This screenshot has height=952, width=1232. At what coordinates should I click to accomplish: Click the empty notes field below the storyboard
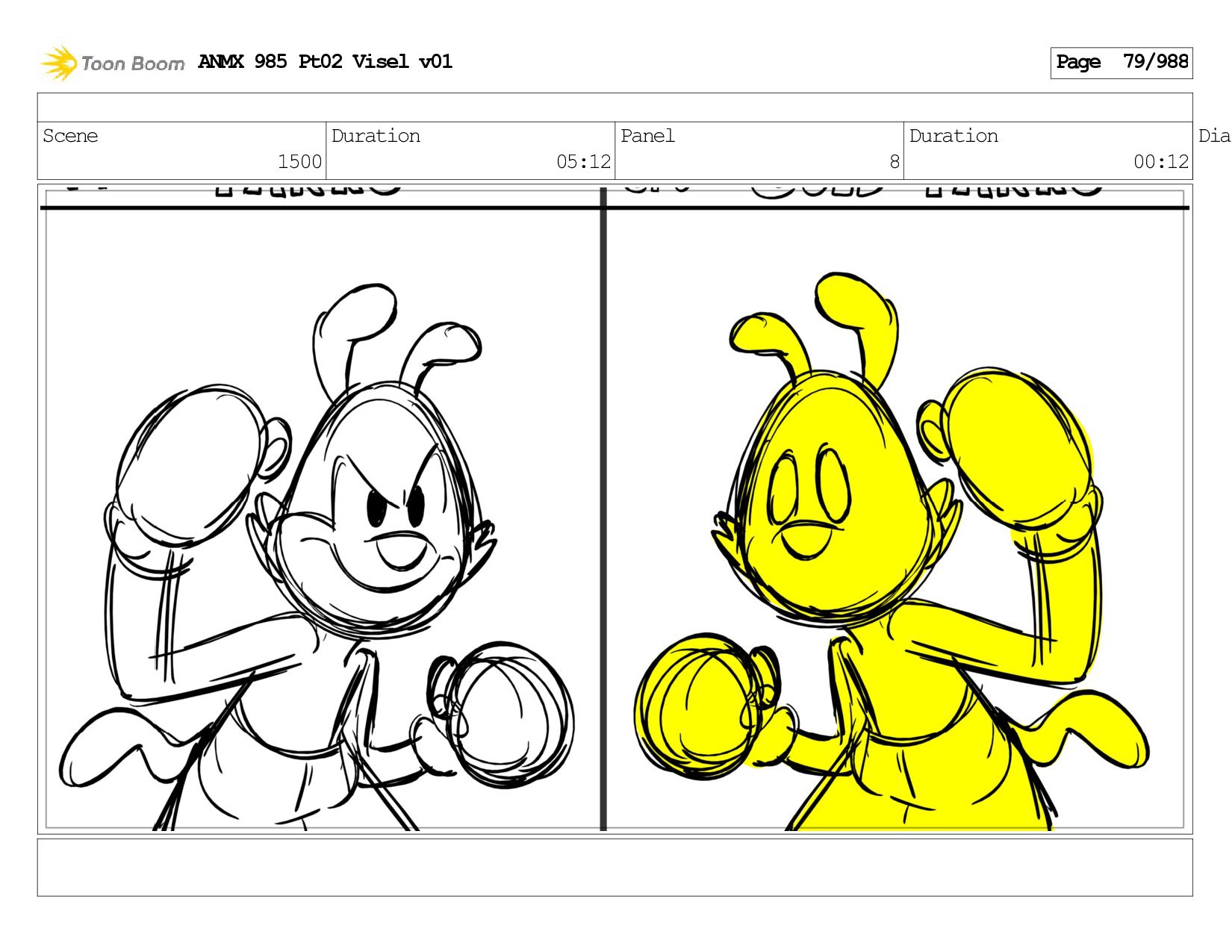pyautogui.click(x=615, y=868)
